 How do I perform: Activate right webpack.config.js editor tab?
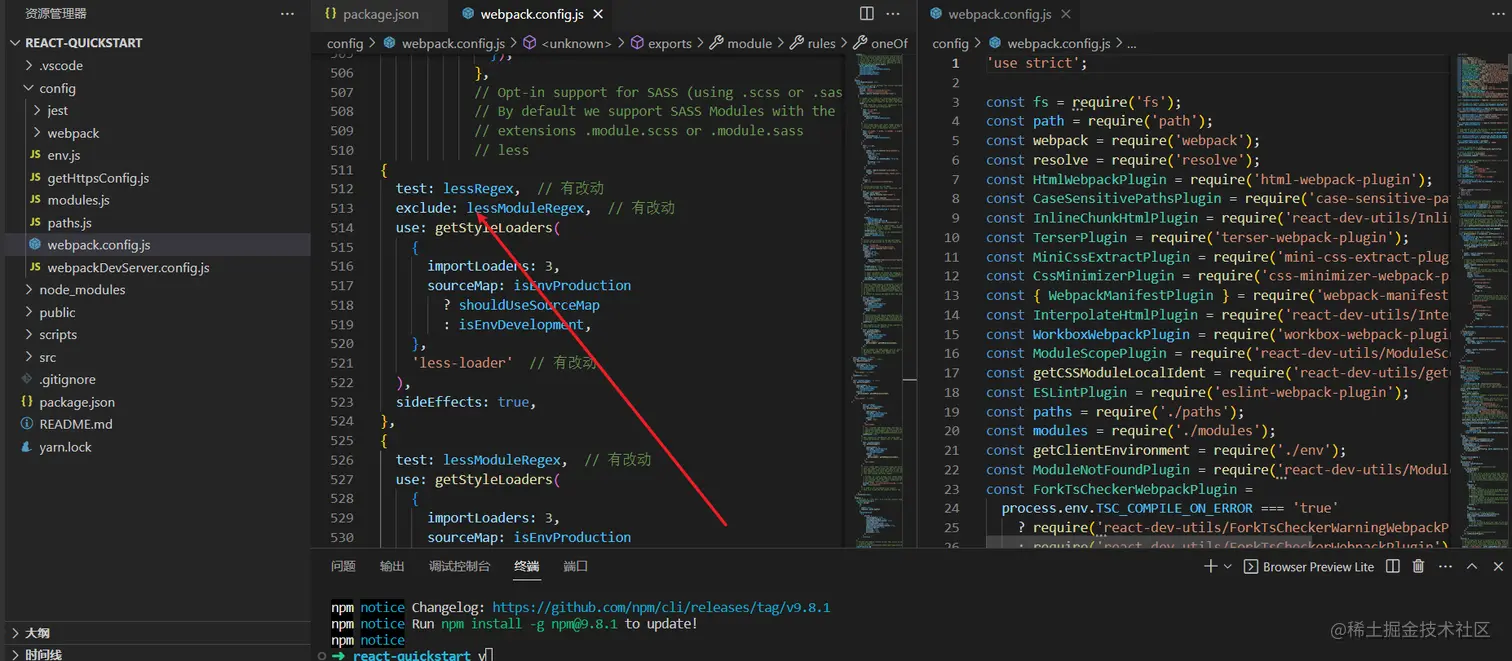coord(999,15)
